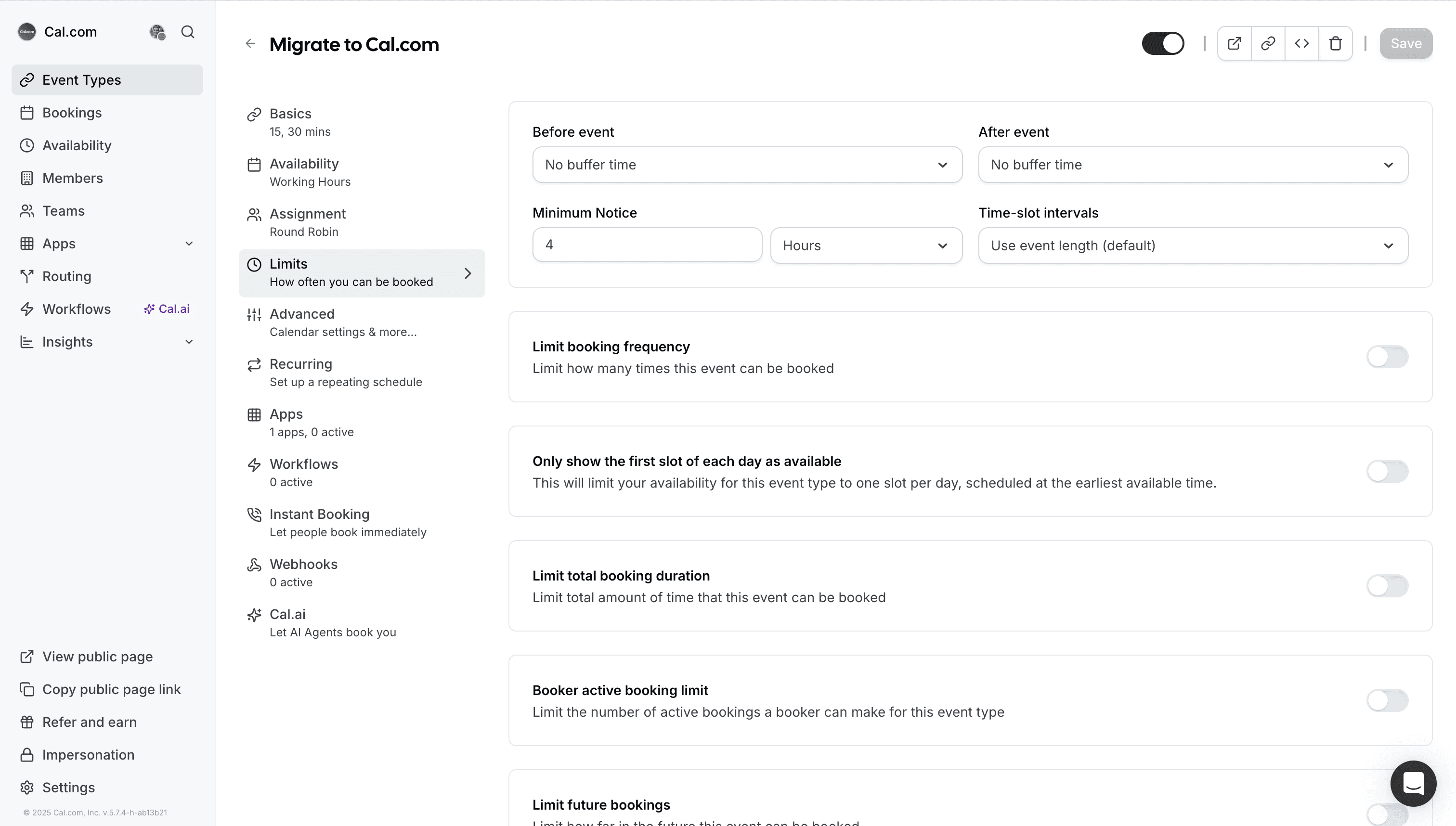This screenshot has width=1456, height=826.
Task: Click the Recurring repeat arrows icon
Action: [254, 365]
